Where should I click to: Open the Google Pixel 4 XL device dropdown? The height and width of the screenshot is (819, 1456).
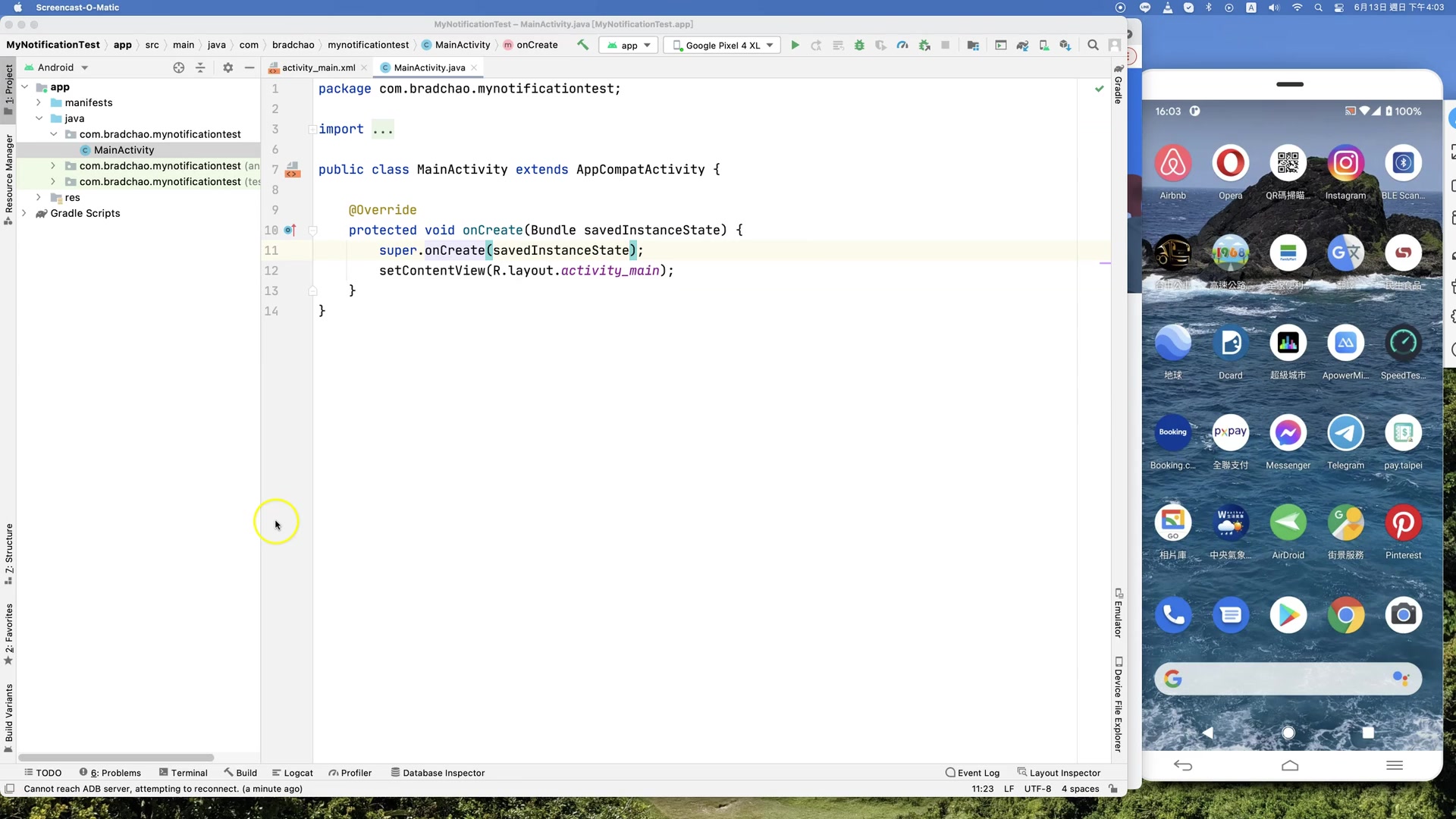[x=722, y=45]
